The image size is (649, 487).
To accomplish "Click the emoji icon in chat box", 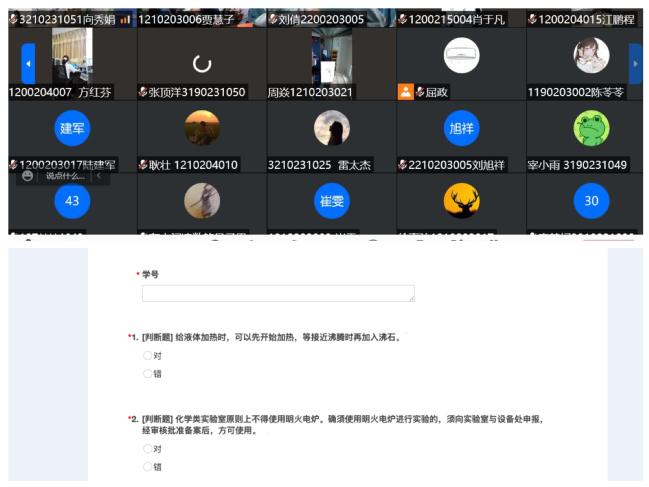I will coord(28,176).
